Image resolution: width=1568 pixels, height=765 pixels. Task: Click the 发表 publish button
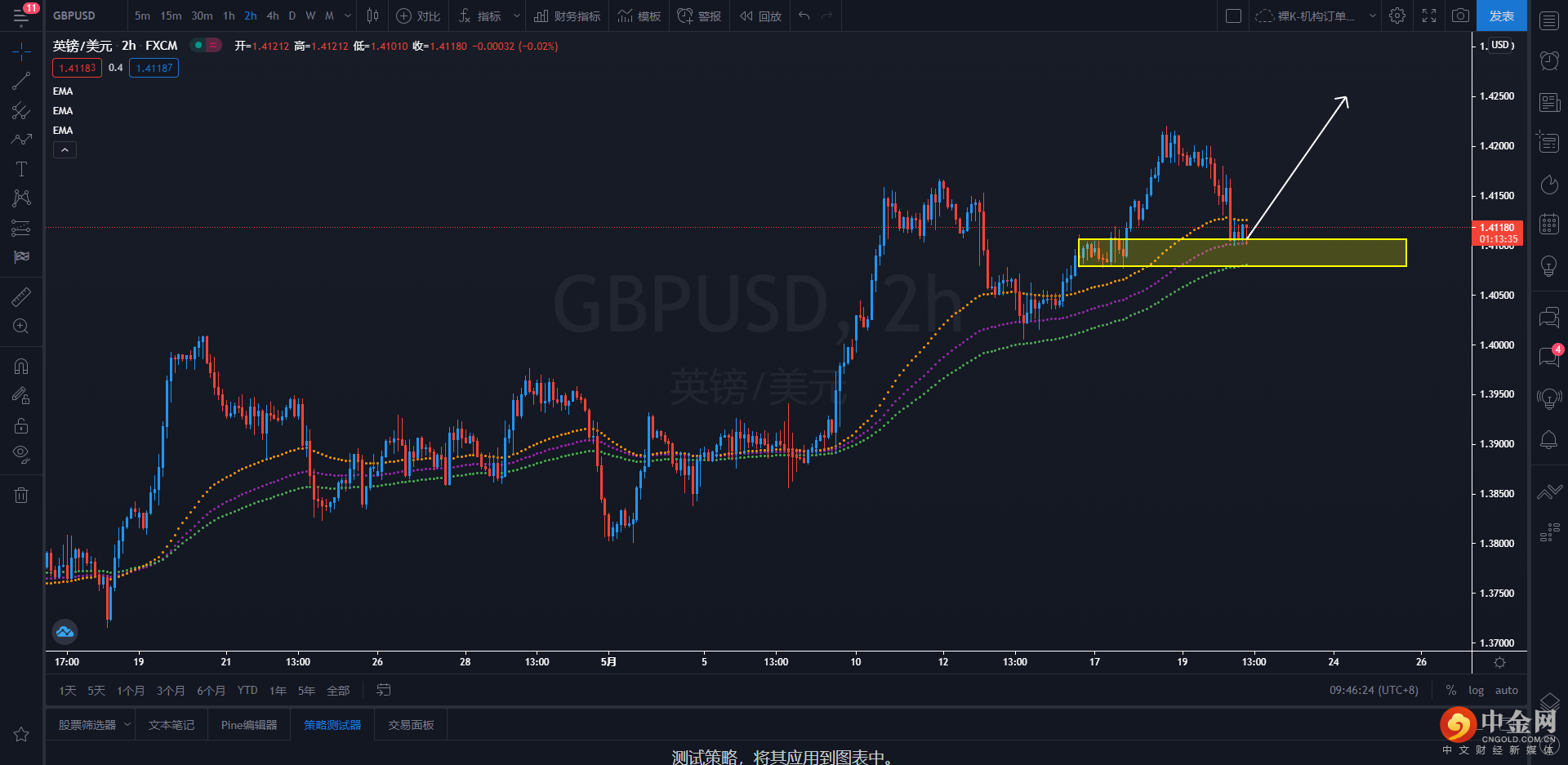(x=1502, y=16)
